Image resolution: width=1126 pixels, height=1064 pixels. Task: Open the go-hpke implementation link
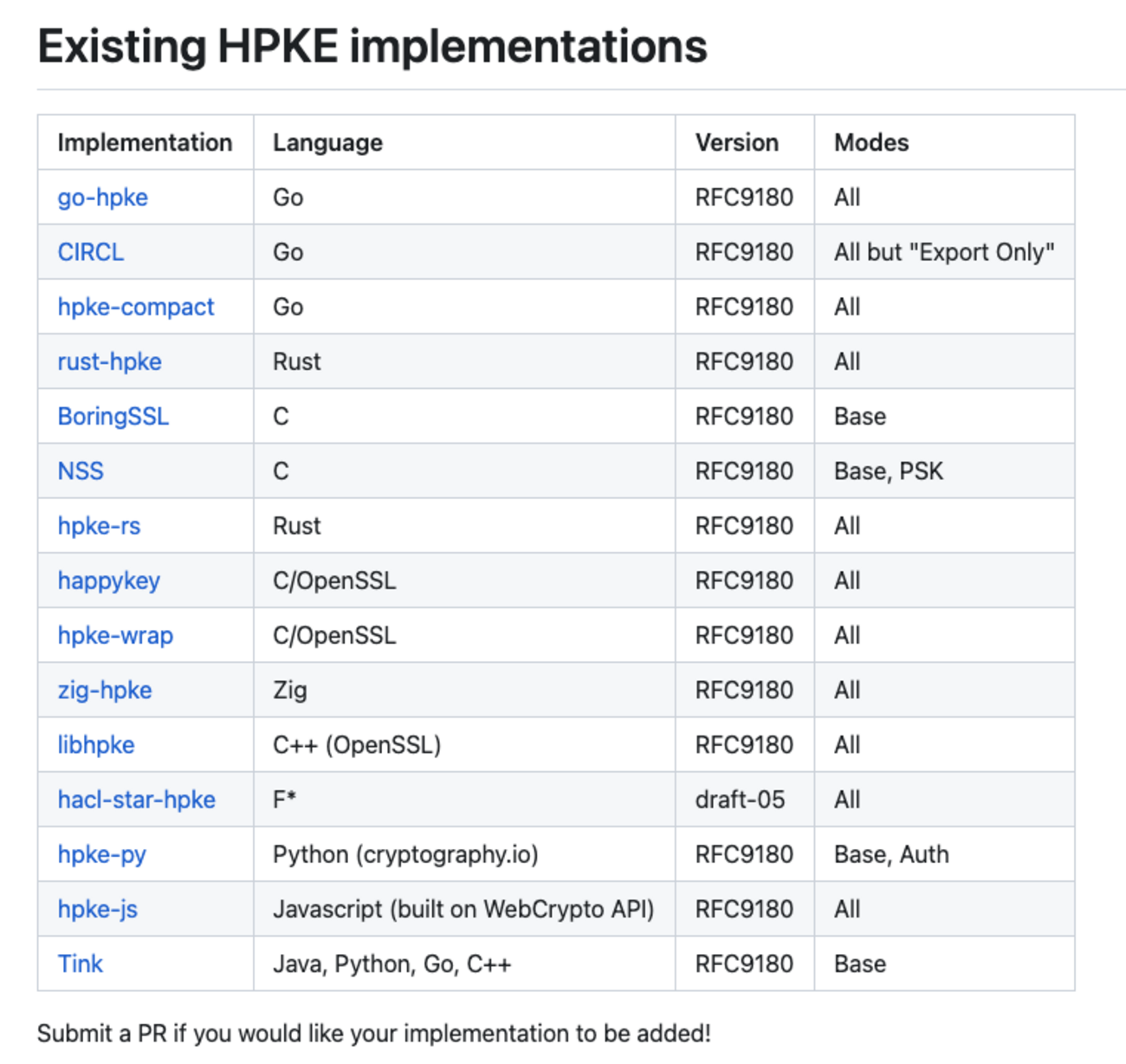pos(102,198)
